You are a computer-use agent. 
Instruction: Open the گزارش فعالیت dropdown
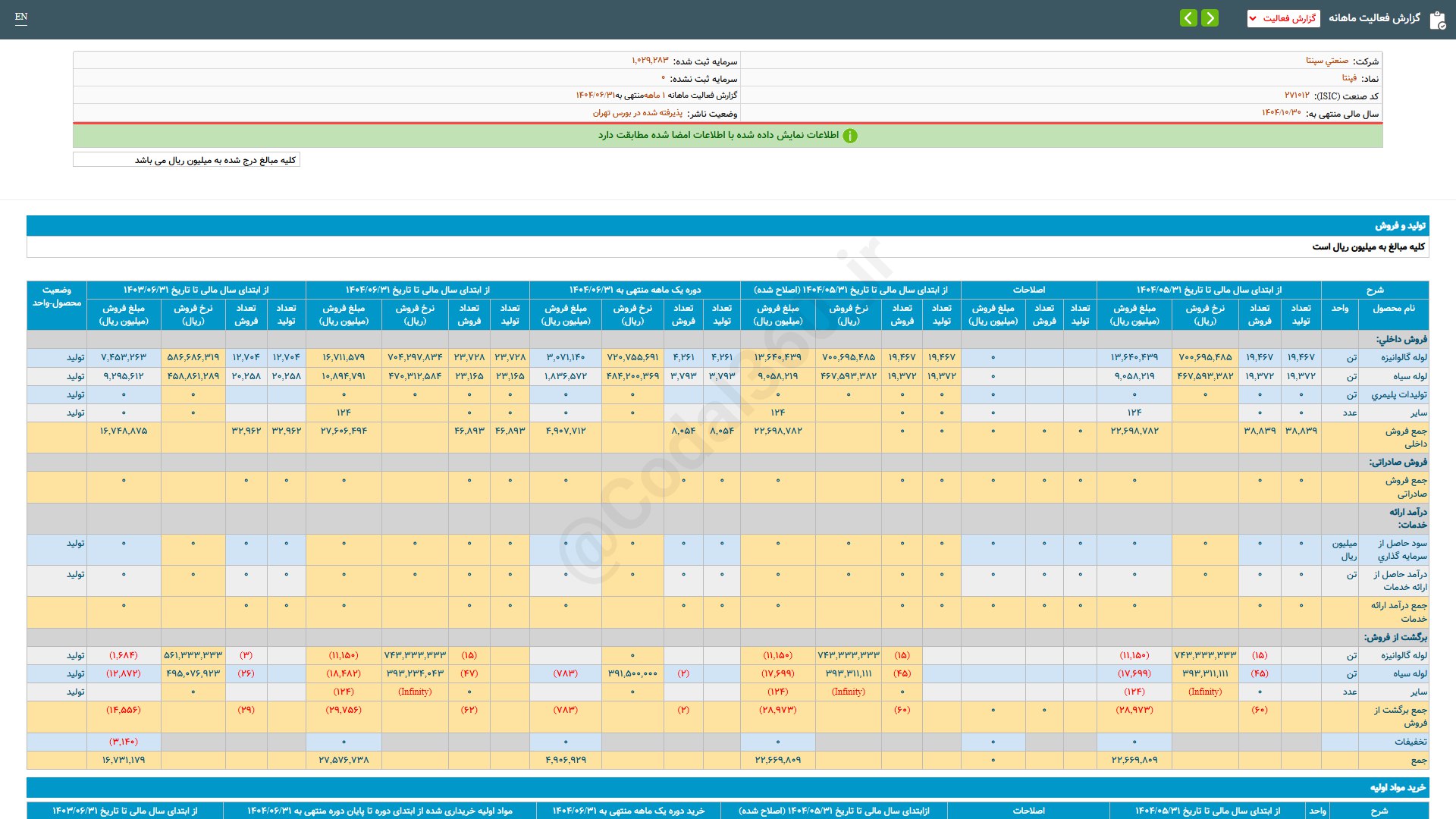coord(1283,18)
